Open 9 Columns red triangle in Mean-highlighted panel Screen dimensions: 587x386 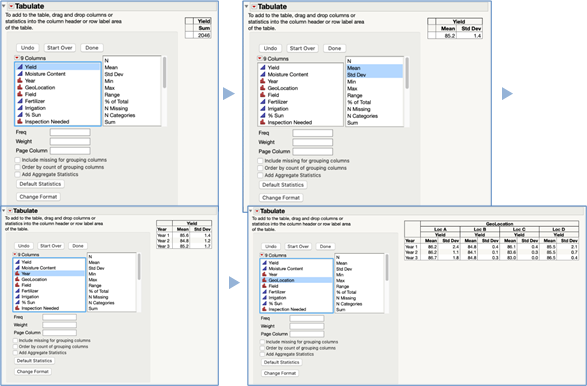(259, 58)
